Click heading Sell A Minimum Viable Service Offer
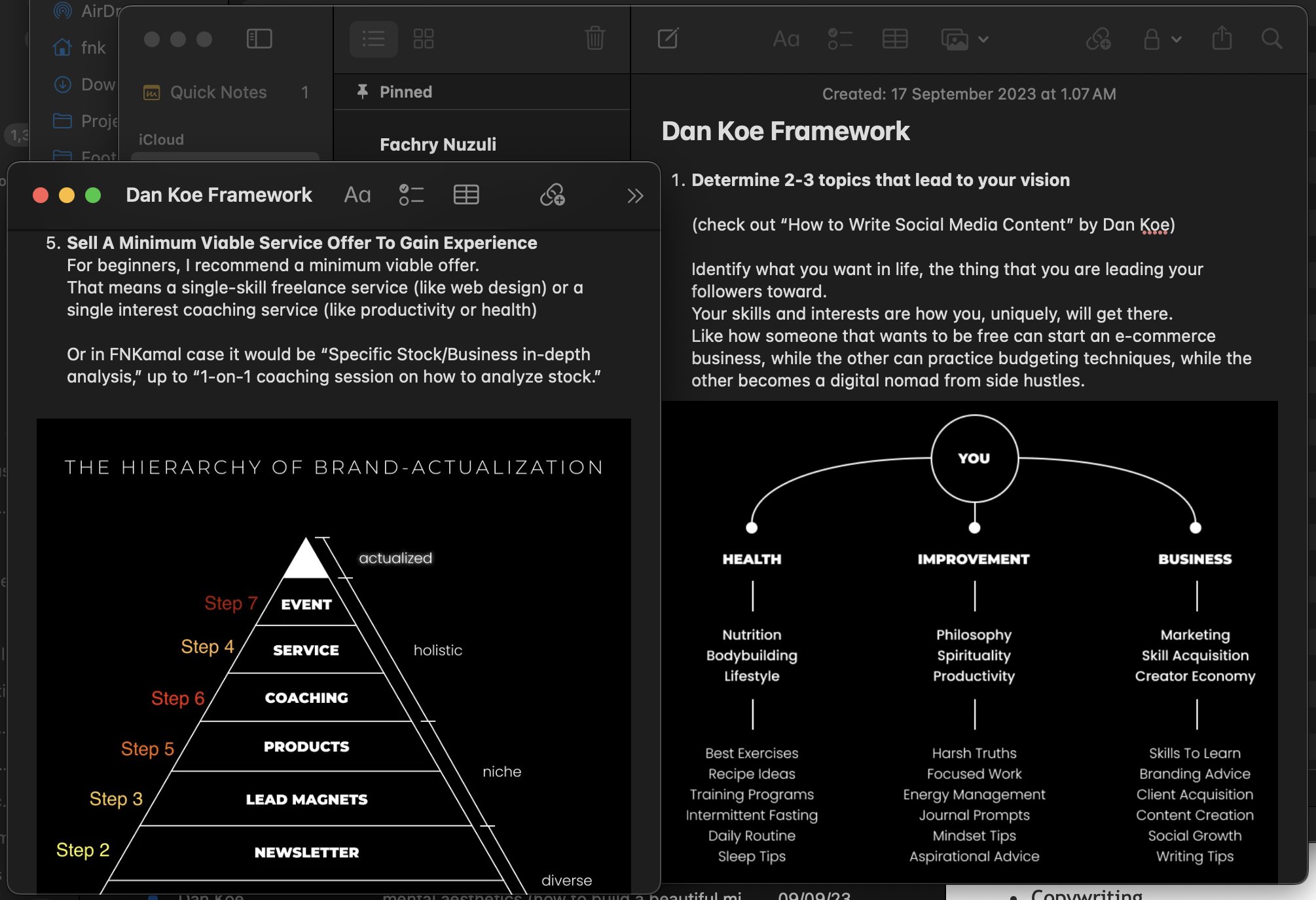The width and height of the screenshot is (1316, 900). click(302, 243)
